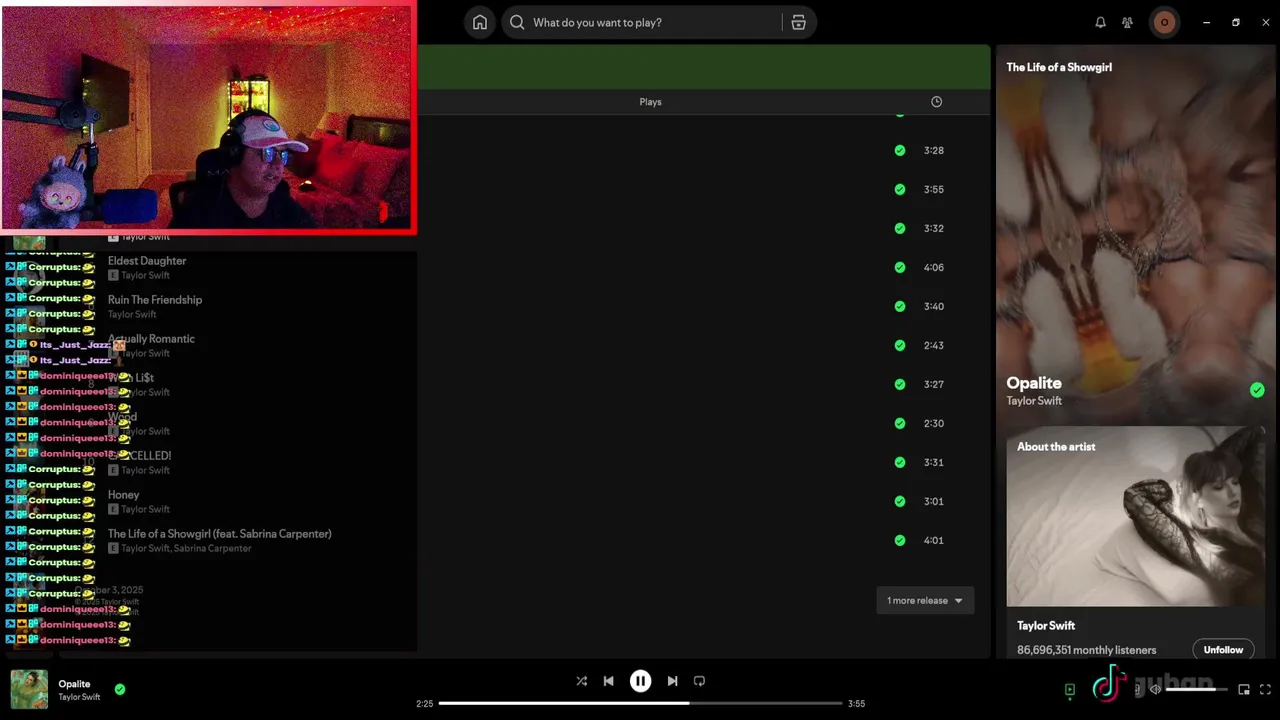This screenshot has height=720, width=1280.
Task: Open Taylor Swift link under Opalite panel title
Action: (x=1034, y=401)
